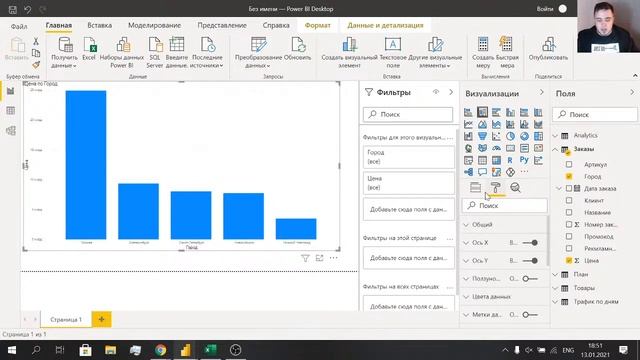Collapse the Заказы table in Fields
640x360 pixels.
point(555,149)
